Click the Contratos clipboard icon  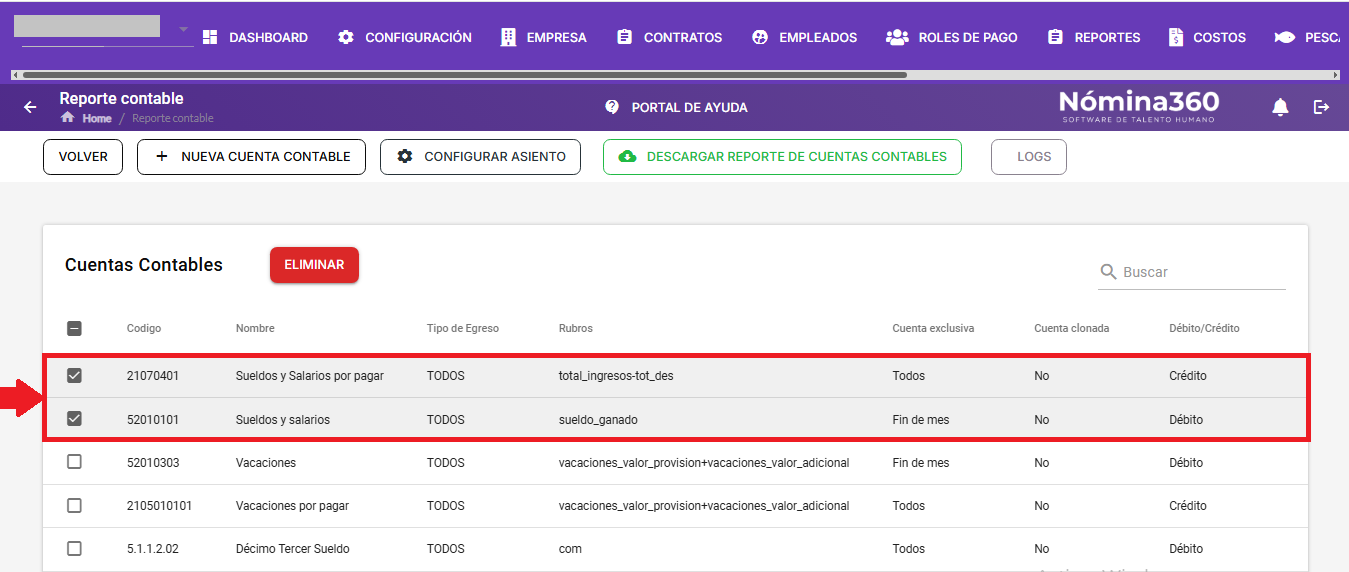pos(625,37)
